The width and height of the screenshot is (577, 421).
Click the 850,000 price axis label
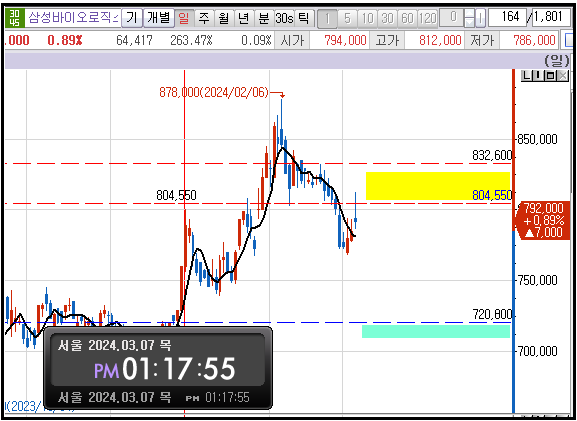coord(538,139)
